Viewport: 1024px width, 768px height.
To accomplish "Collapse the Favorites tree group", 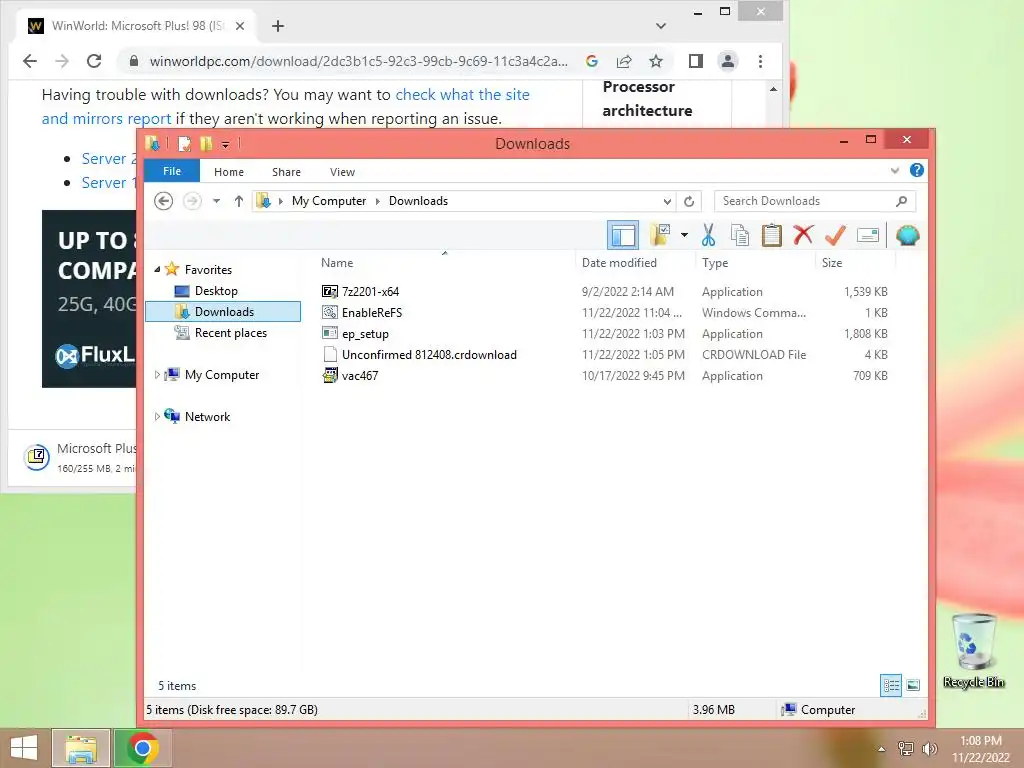I will pyautogui.click(x=157, y=269).
